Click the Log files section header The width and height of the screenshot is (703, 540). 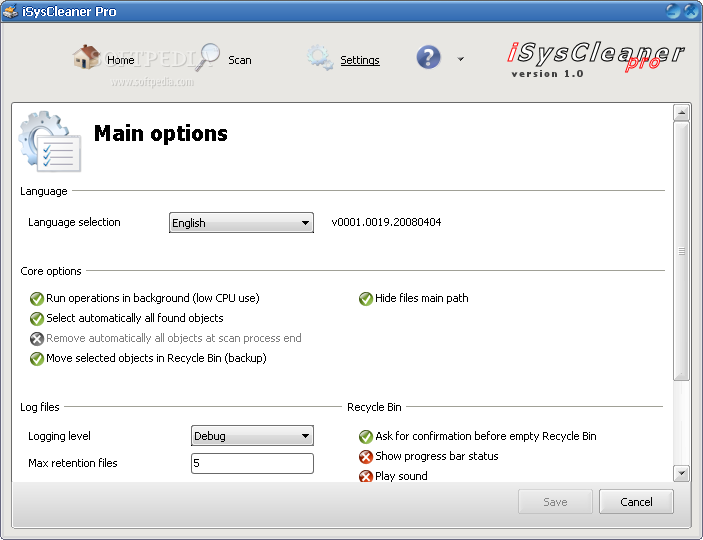coord(39,407)
